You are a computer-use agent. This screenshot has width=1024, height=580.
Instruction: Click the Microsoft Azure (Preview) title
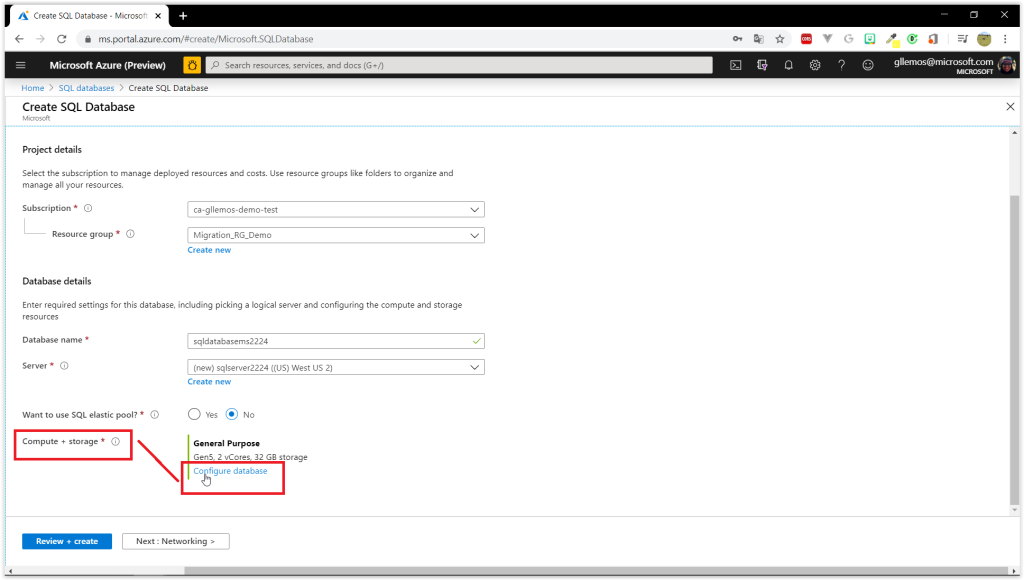pyautogui.click(x=108, y=65)
